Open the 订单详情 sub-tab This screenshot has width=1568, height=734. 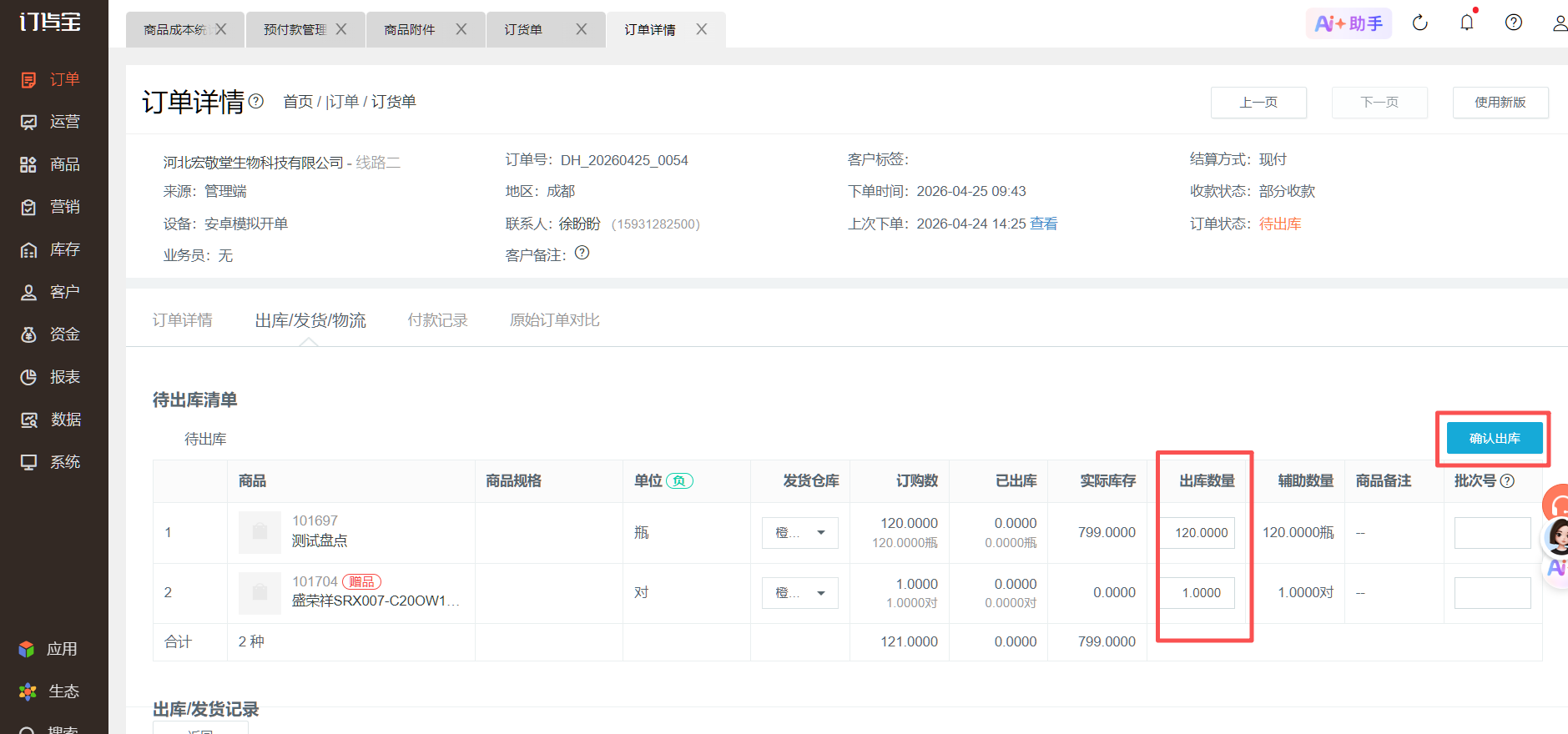point(182,320)
